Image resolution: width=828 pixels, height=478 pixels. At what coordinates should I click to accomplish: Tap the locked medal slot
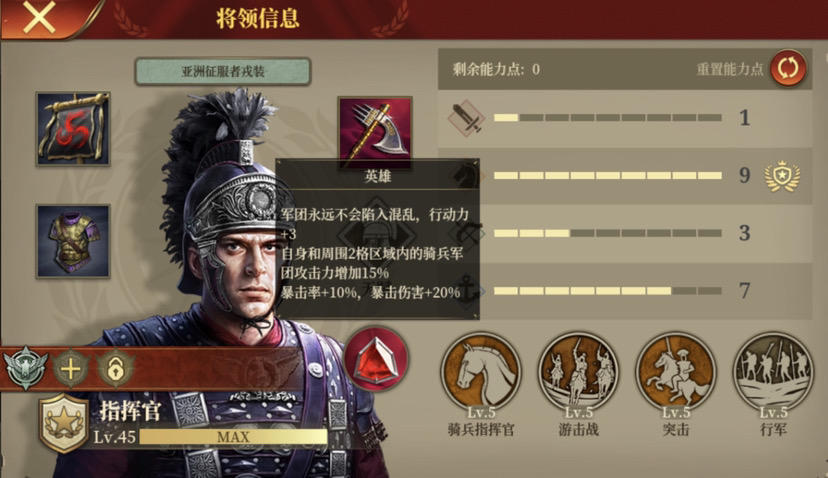click(x=115, y=368)
